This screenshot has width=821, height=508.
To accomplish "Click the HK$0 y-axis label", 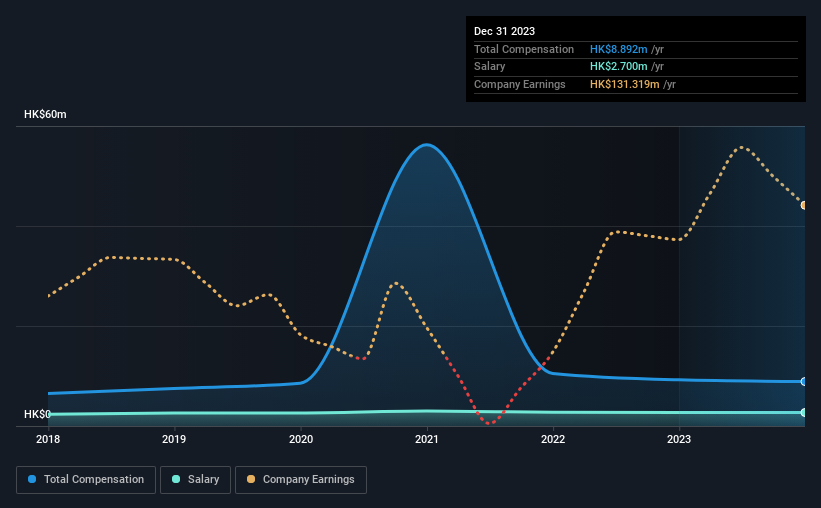I will tap(37, 414).
